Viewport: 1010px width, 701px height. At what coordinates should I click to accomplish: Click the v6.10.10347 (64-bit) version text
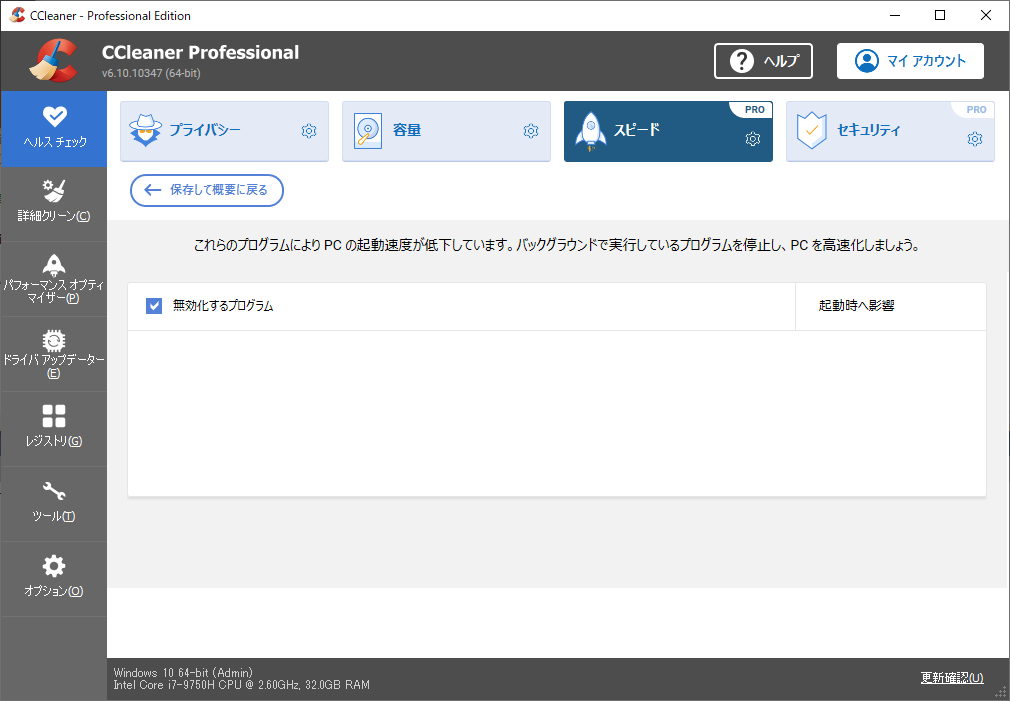(x=151, y=73)
